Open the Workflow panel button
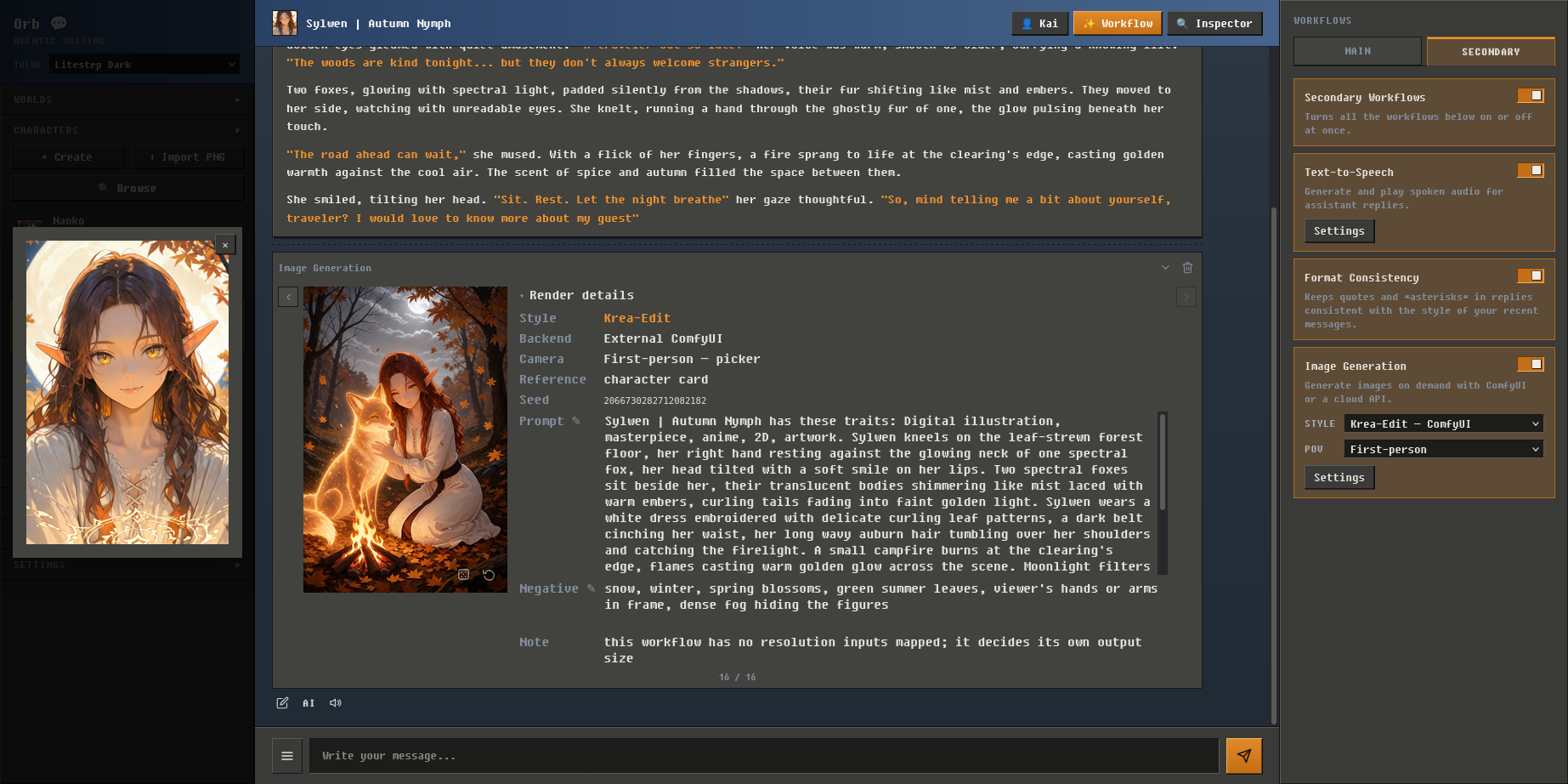The height and width of the screenshot is (784, 1568). point(1118,24)
